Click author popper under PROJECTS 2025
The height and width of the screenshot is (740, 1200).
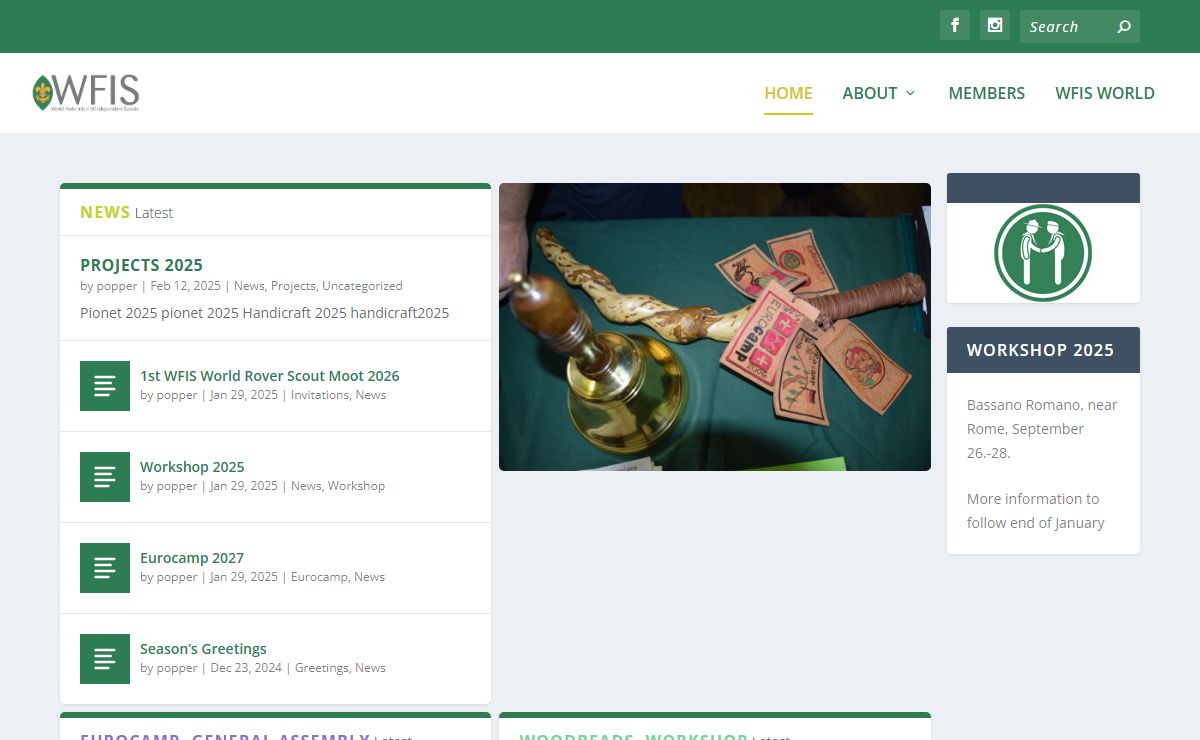117,286
